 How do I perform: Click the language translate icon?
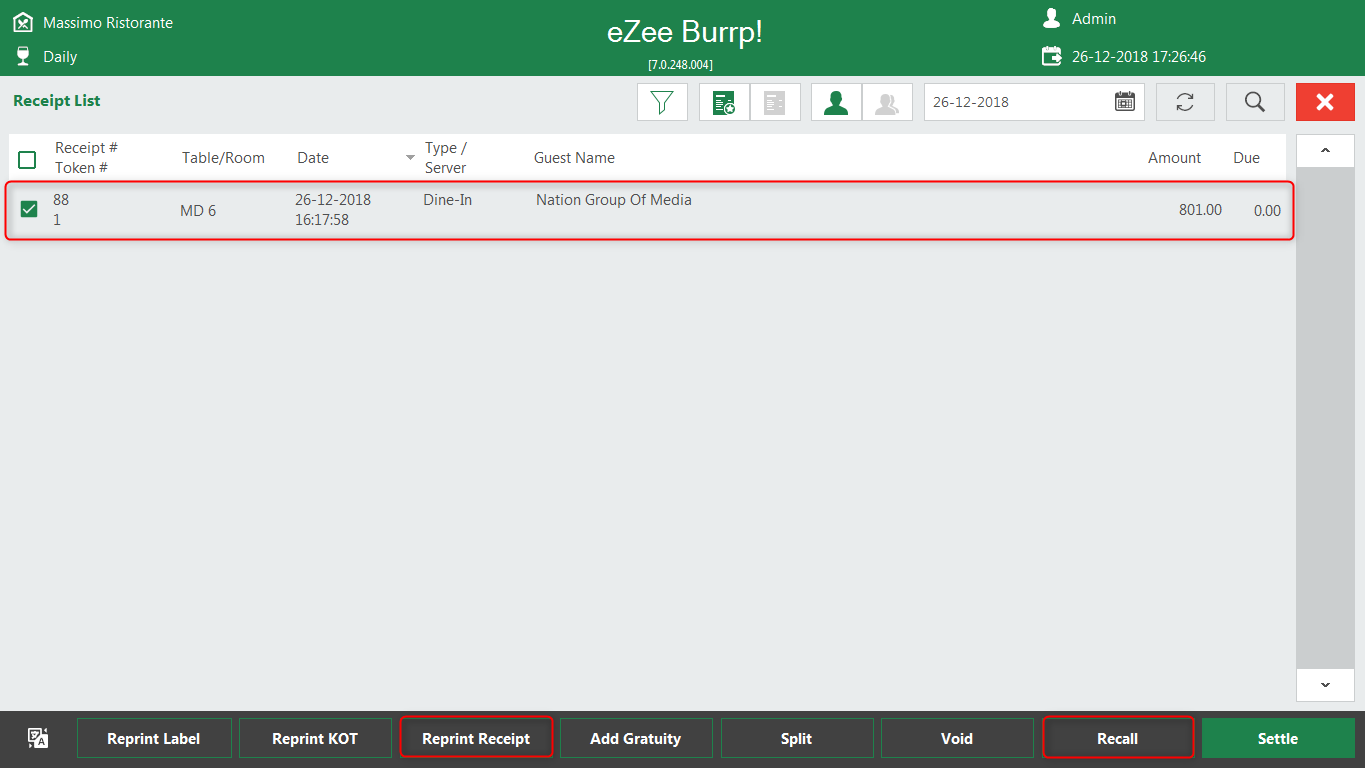[38, 738]
